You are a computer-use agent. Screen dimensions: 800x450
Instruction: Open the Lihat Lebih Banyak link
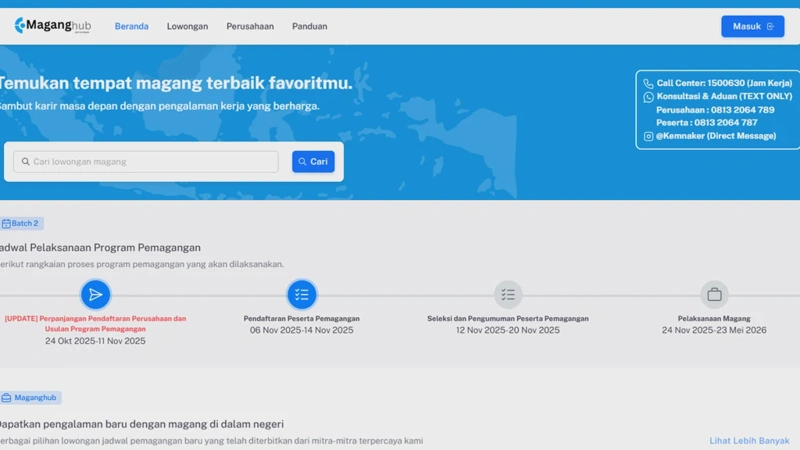[749, 440]
